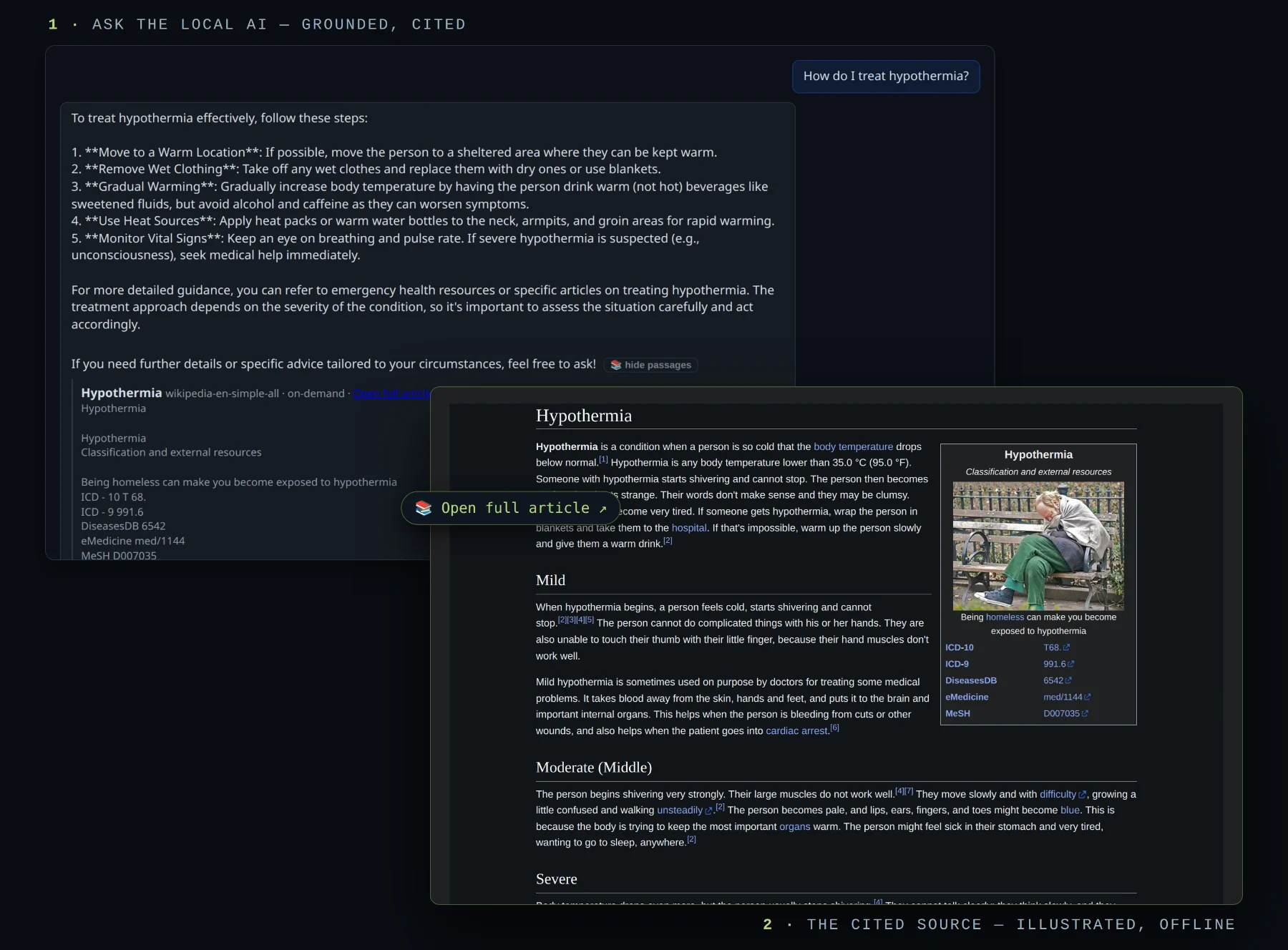Click the italic 'Classification and external resources' infobox subtitle

1038,472
